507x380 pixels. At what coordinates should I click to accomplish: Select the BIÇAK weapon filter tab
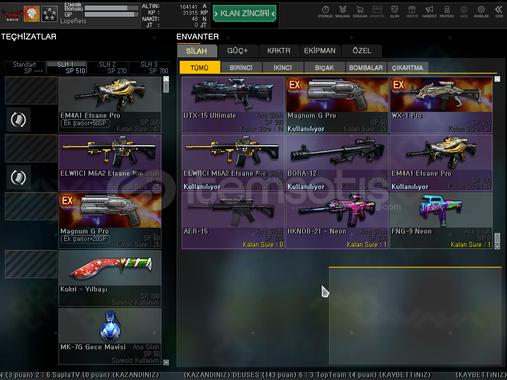324,68
